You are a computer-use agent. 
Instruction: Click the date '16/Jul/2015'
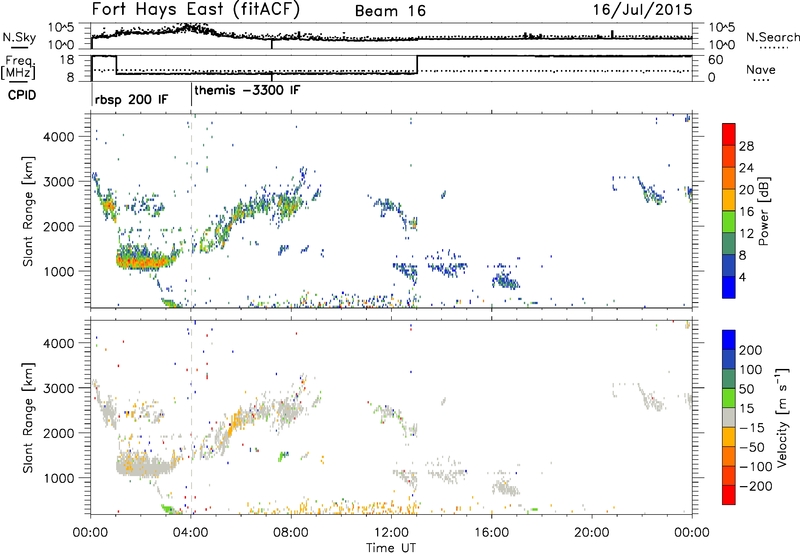642,10
